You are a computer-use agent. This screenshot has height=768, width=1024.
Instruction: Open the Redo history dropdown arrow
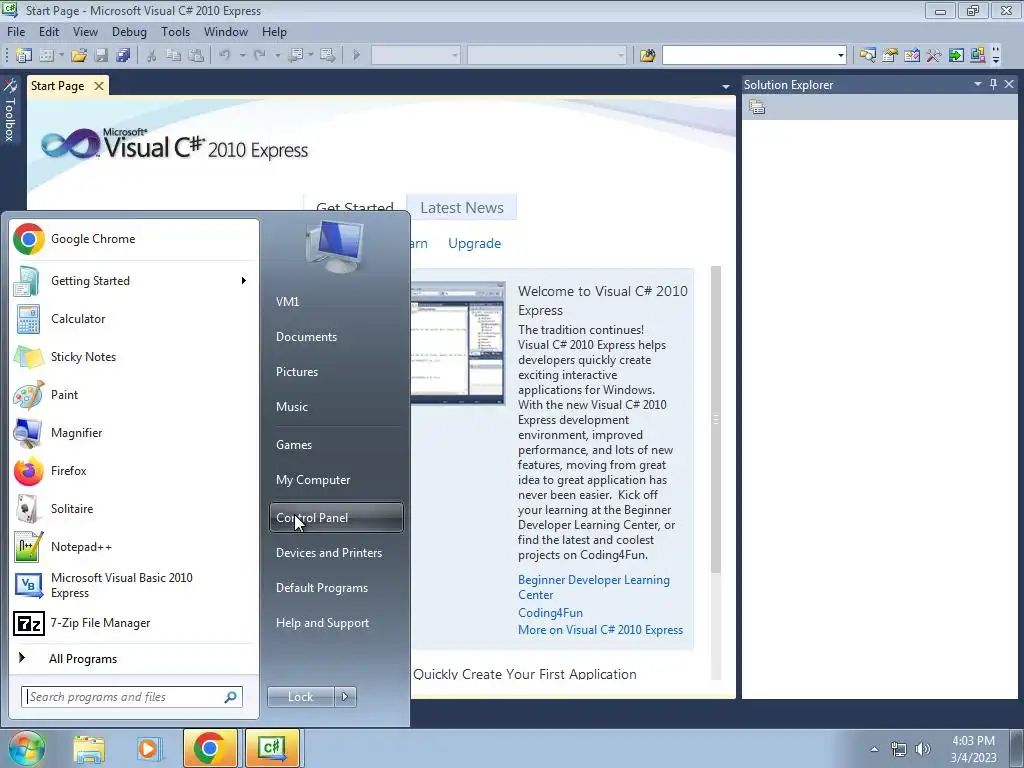point(277,56)
